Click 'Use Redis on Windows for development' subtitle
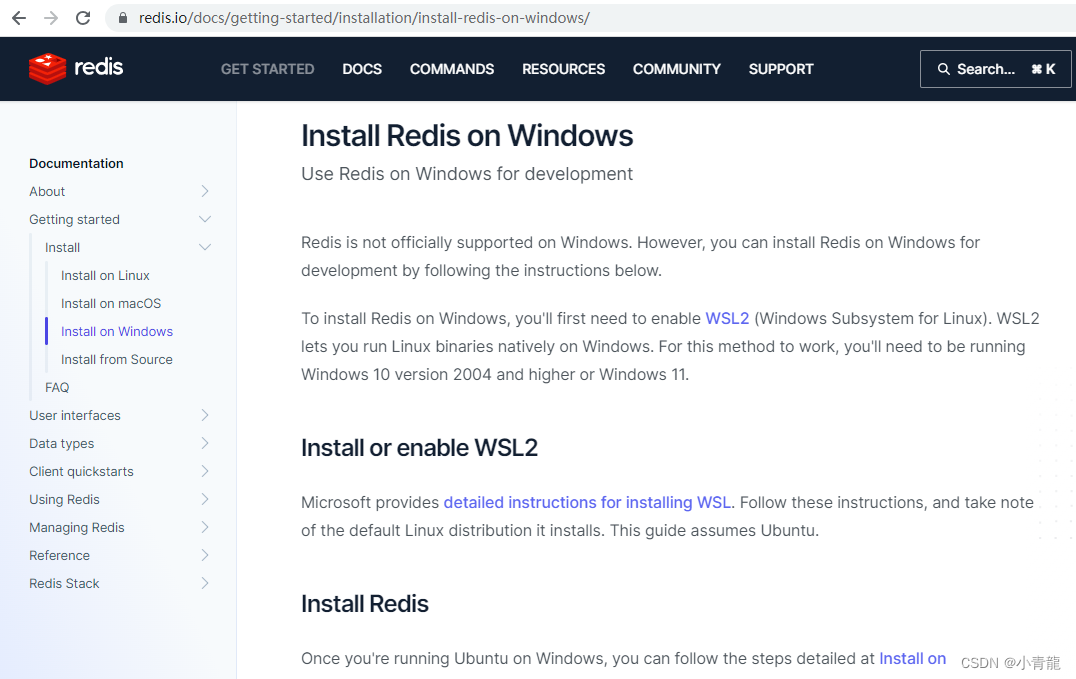The height and width of the screenshot is (679, 1076). 467,174
